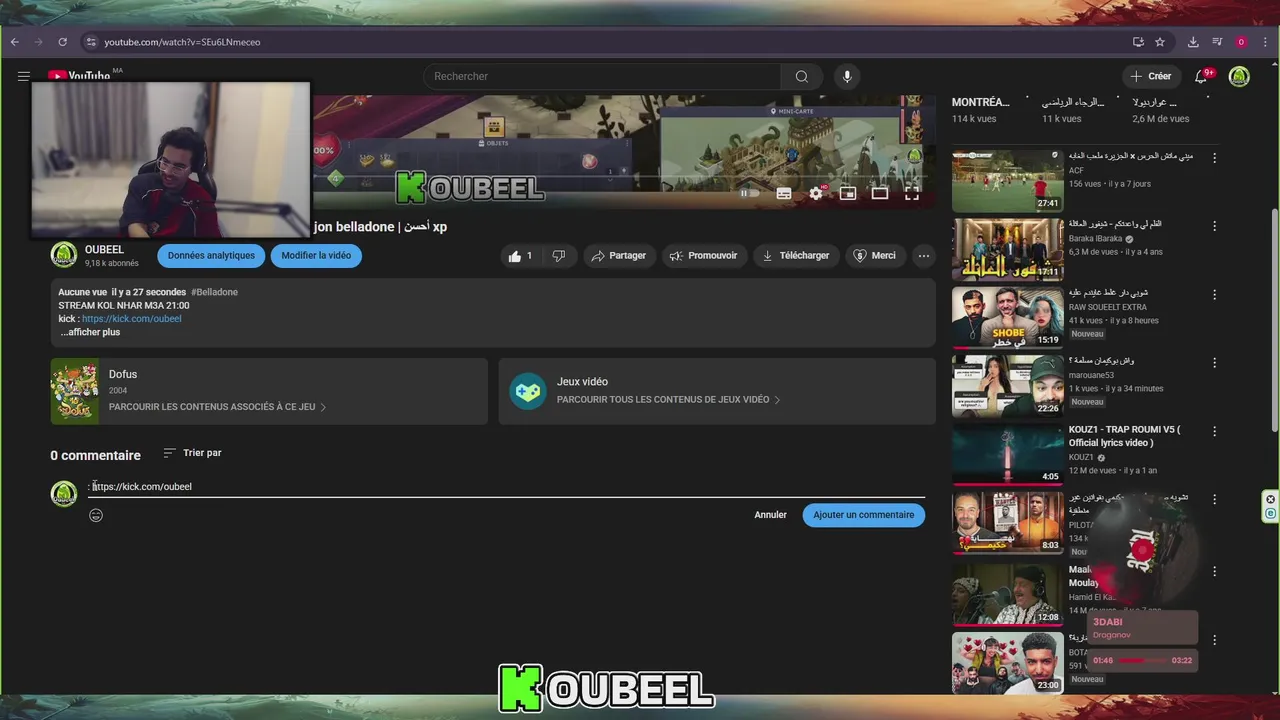The width and height of the screenshot is (1280, 720).
Task: Click the OUBEEL channel name
Action: pyautogui.click(x=104, y=250)
